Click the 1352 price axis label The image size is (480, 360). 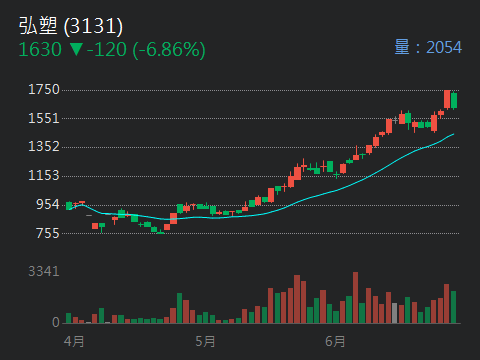pos(44,146)
